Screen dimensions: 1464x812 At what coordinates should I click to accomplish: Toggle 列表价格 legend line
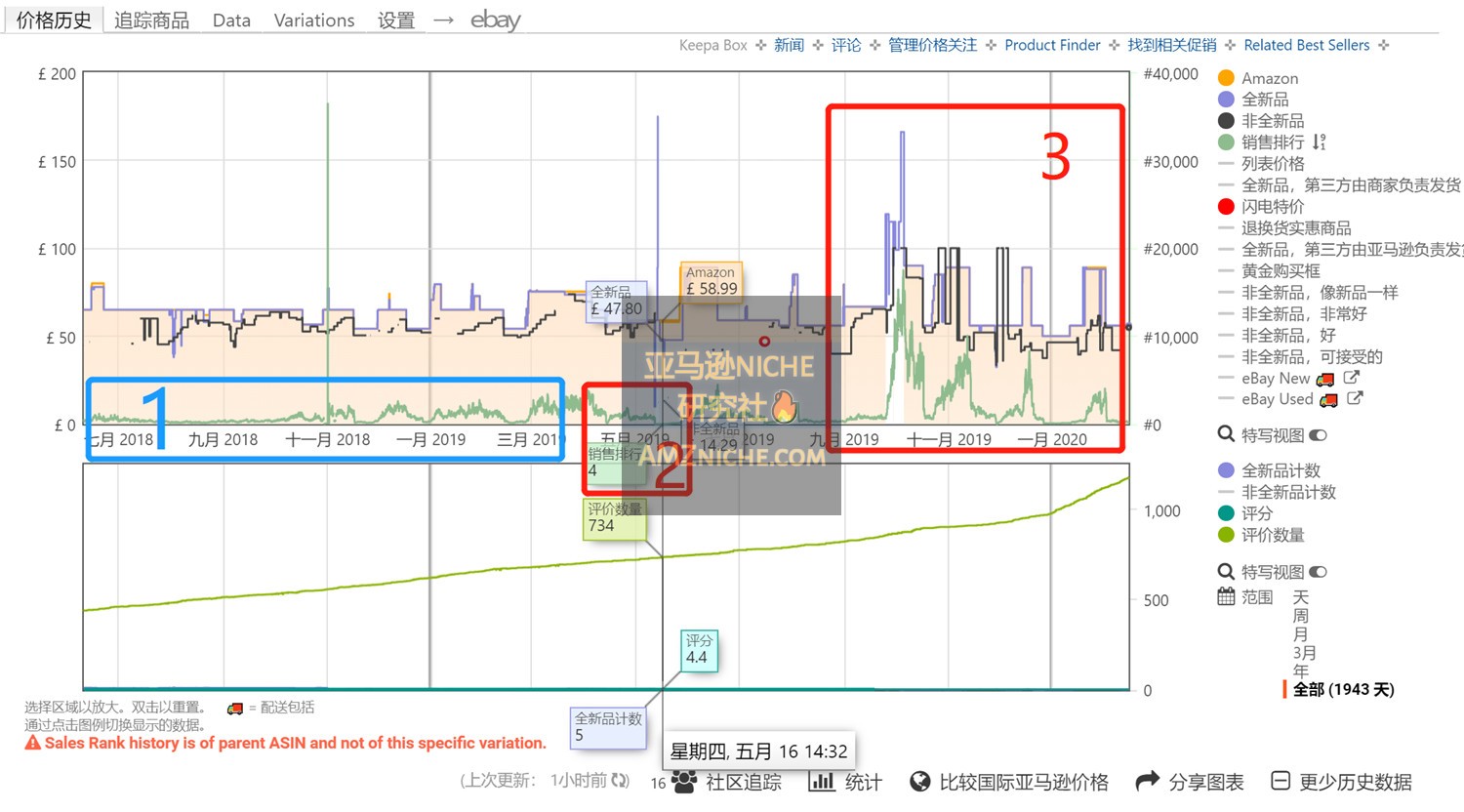[1273, 164]
